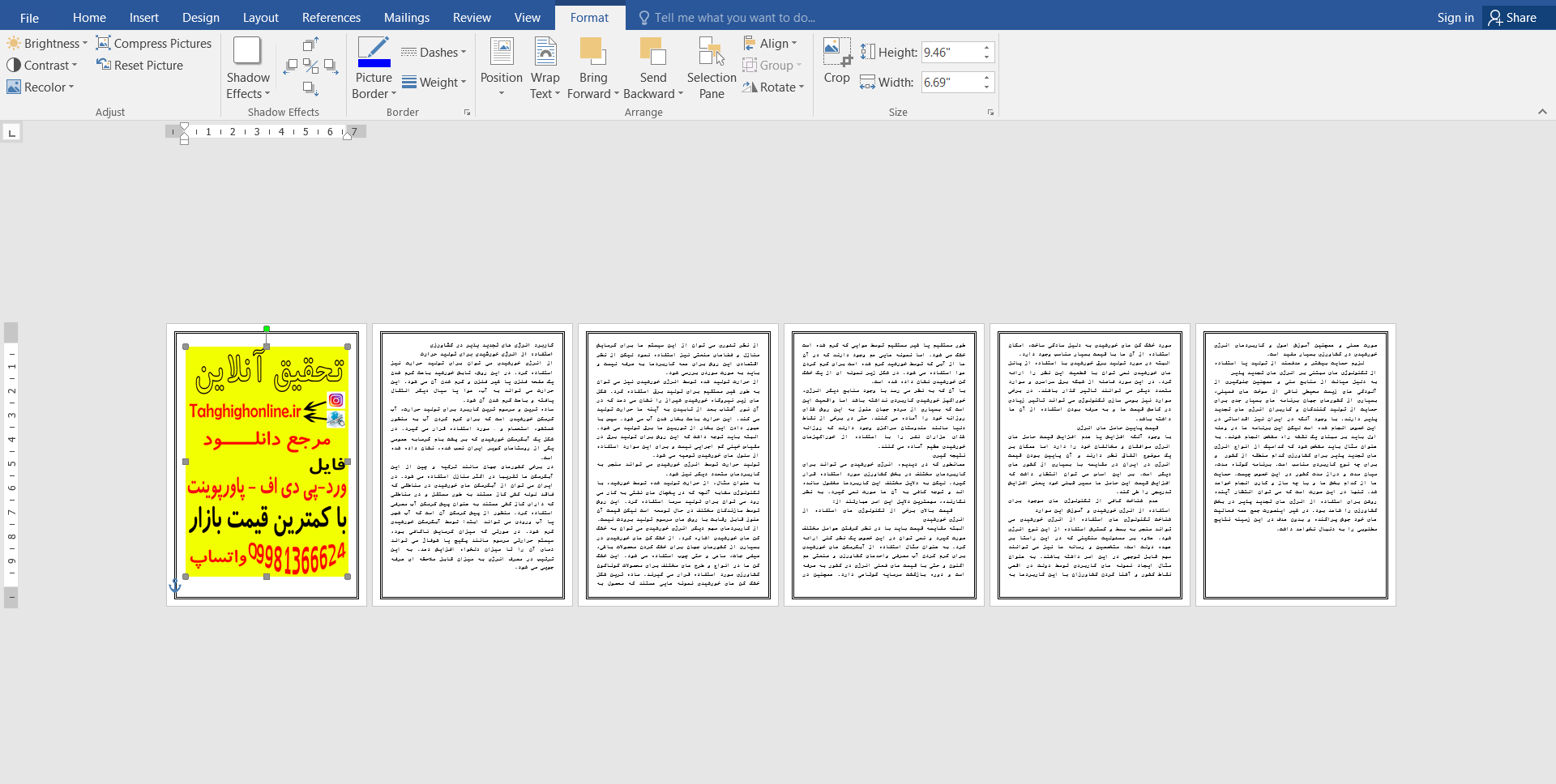
Task: Open the Brightness adjustment dropdown
Action: [47, 44]
